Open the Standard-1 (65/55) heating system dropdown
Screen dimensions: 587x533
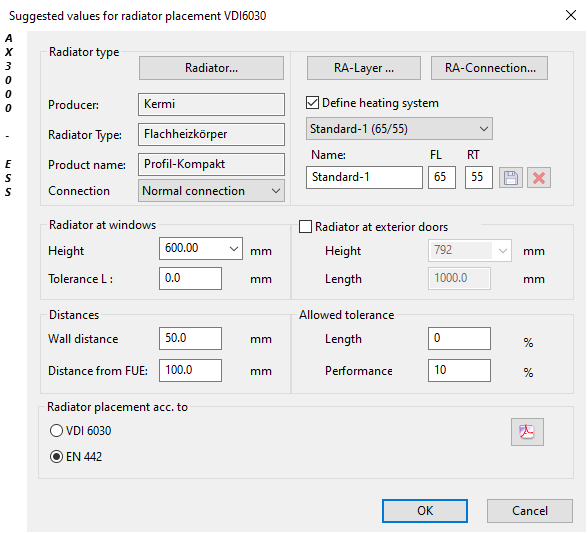(x=399, y=129)
